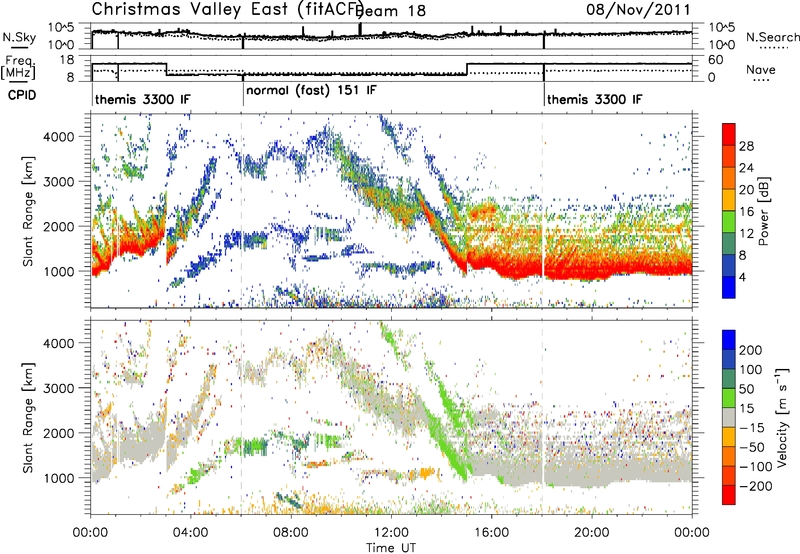Click the "Slant Range [km]" label of the velocity panel
The height and width of the screenshot is (554, 800).
tap(28, 418)
